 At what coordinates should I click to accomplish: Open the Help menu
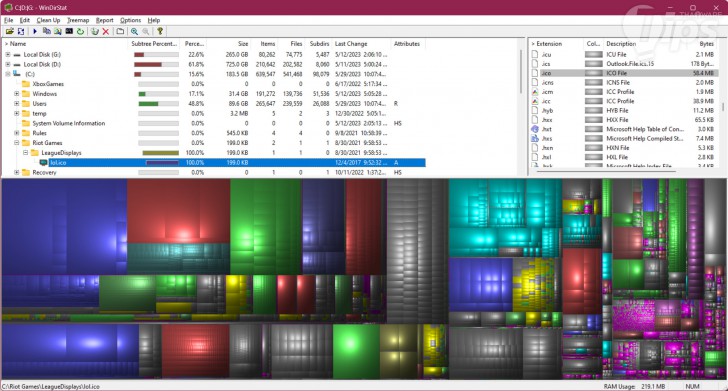tap(154, 20)
